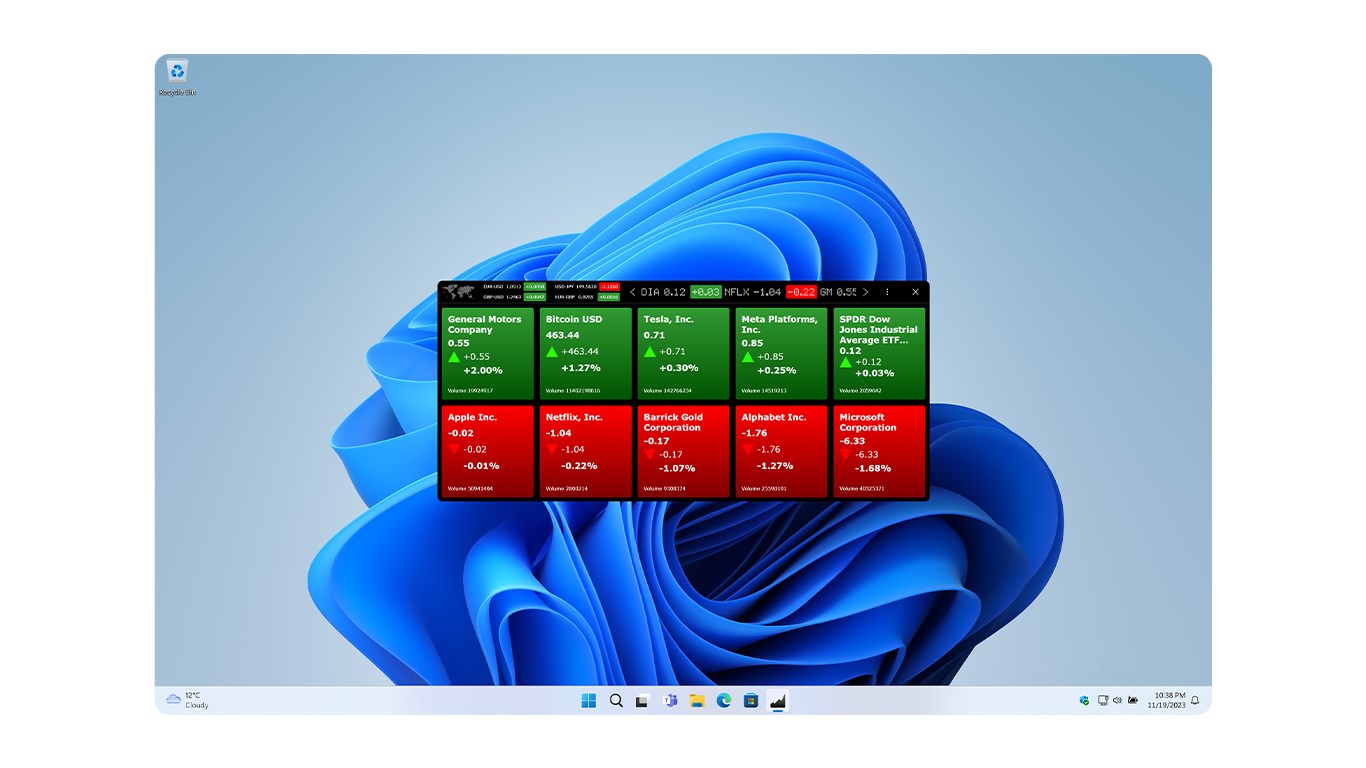Click DIA symbol in scrolling ticker
The image size is (1366, 768).
pos(651,292)
